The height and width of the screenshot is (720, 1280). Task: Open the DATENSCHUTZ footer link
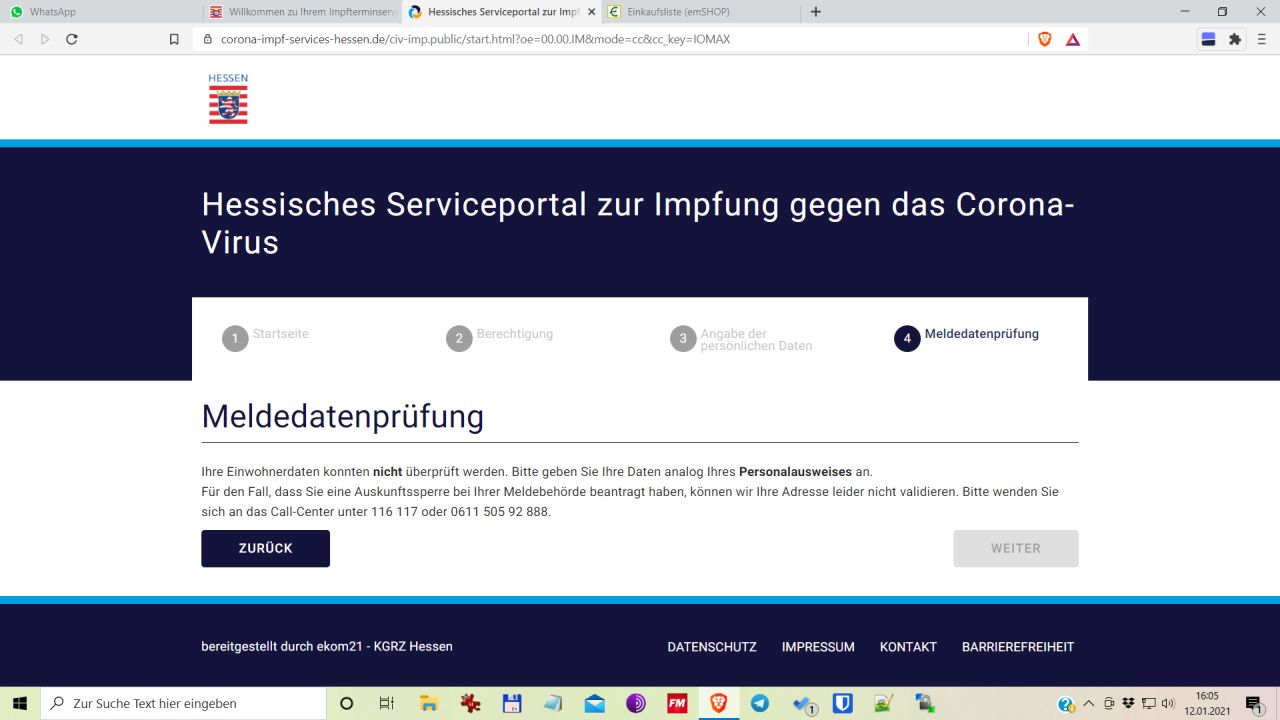point(712,647)
